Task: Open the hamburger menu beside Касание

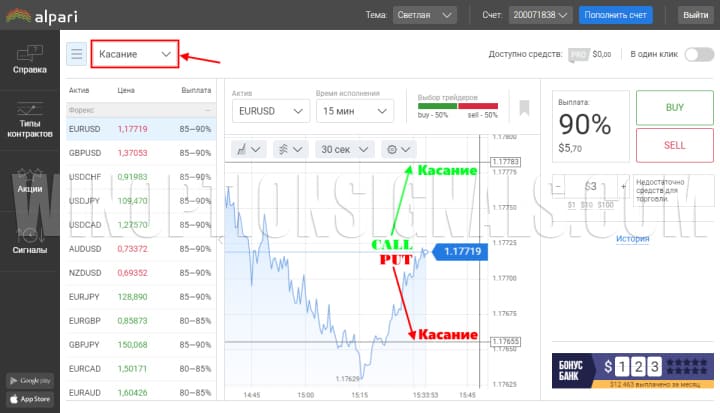Action: tap(76, 54)
